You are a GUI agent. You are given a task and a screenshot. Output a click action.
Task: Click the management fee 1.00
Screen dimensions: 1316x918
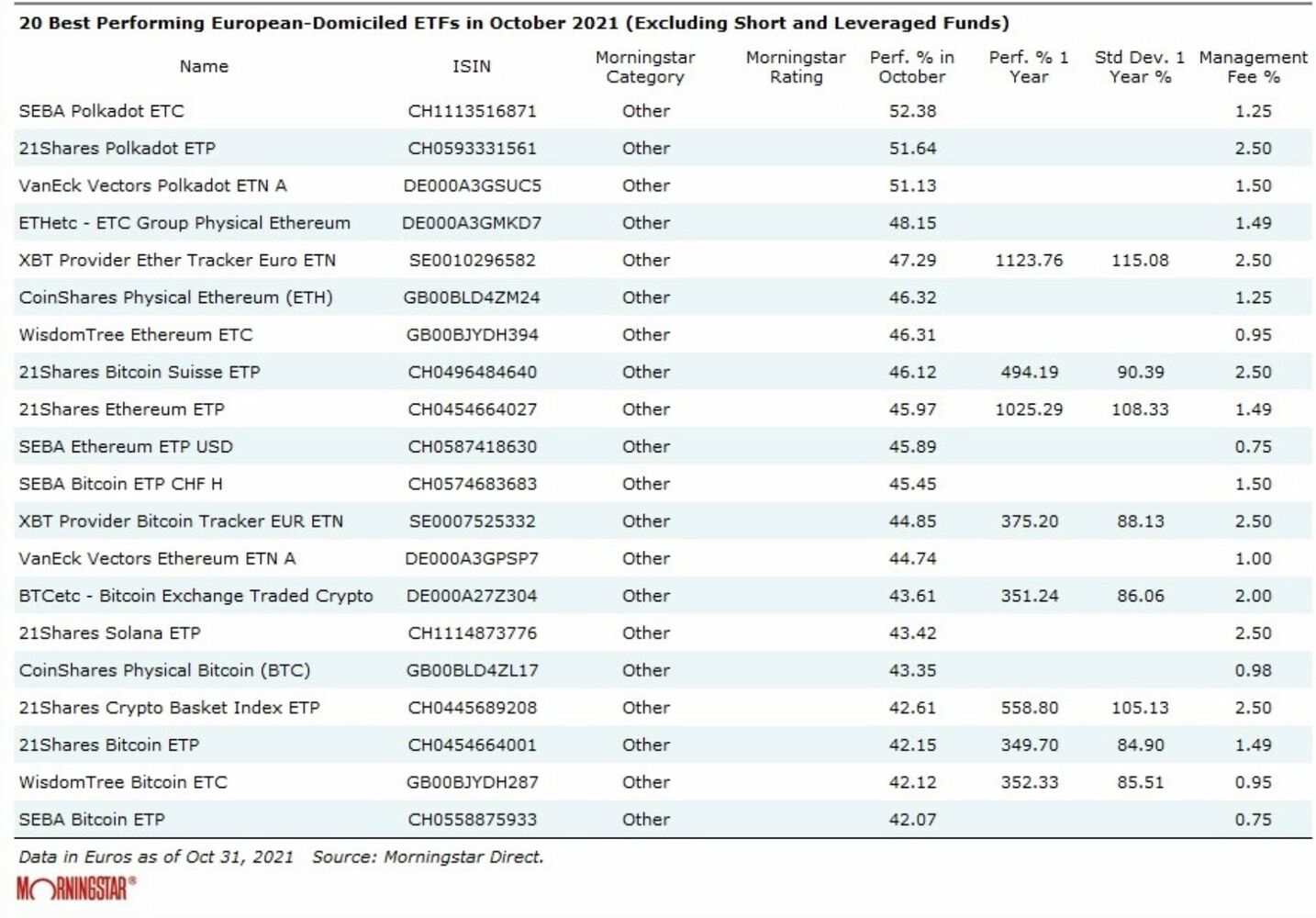tap(1253, 558)
